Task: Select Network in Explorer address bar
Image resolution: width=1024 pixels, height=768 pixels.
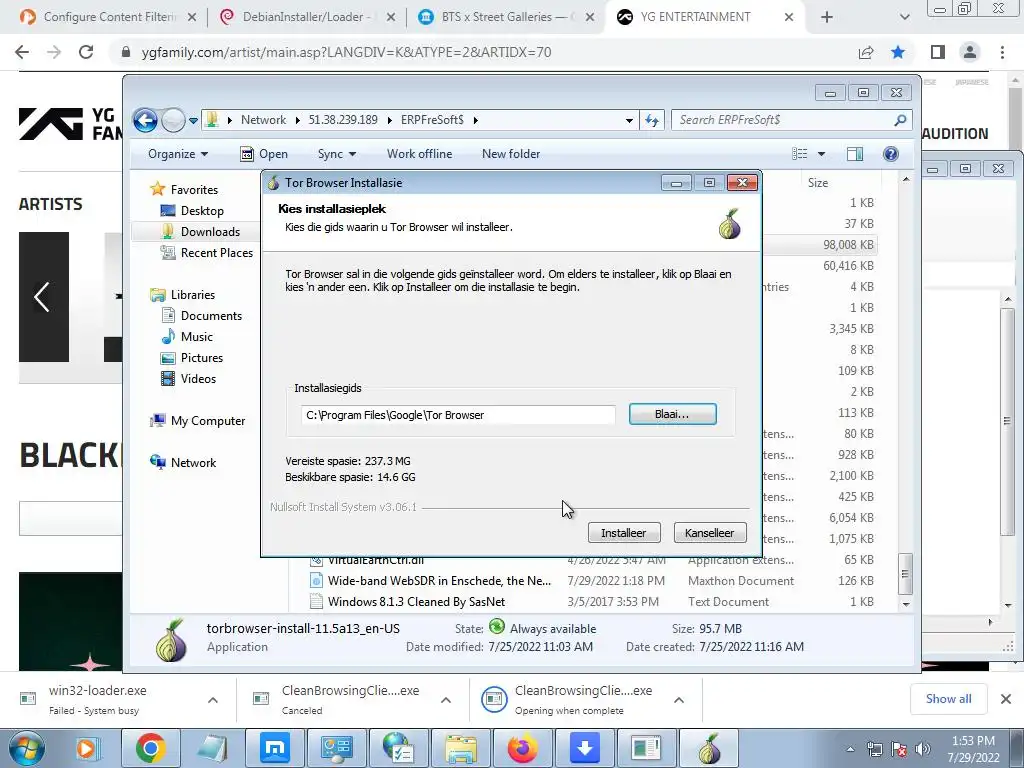Action: (263, 120)
